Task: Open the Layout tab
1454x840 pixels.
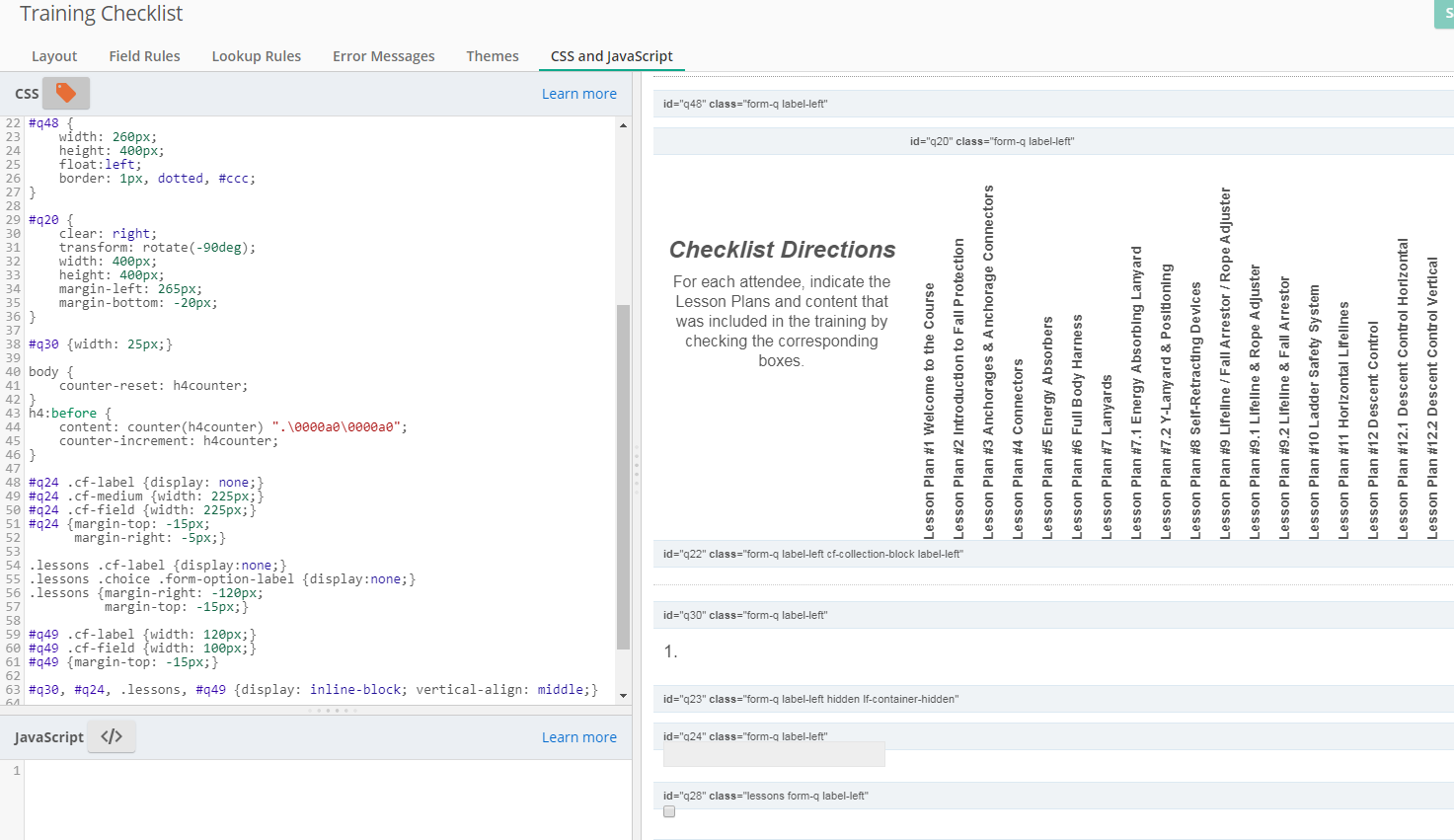Action: [x=54, y=56]
